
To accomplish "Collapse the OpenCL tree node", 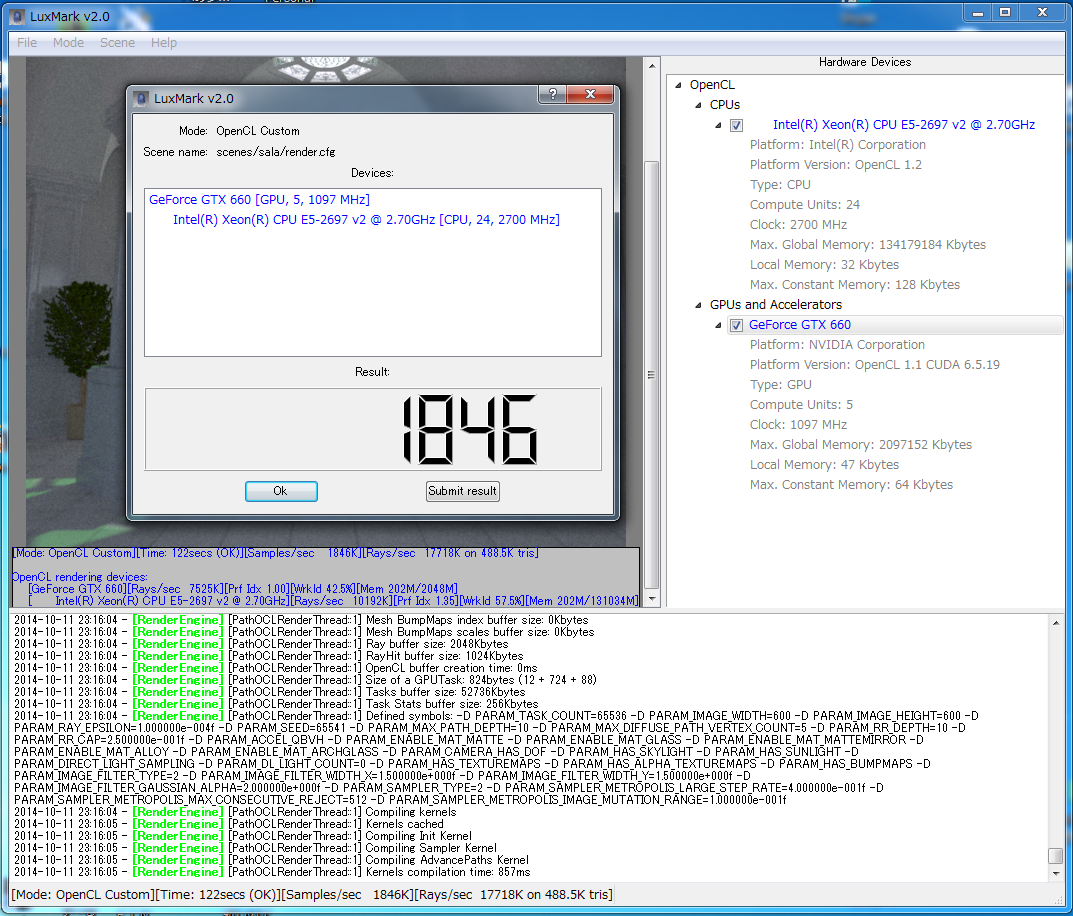I will (680, 85).
